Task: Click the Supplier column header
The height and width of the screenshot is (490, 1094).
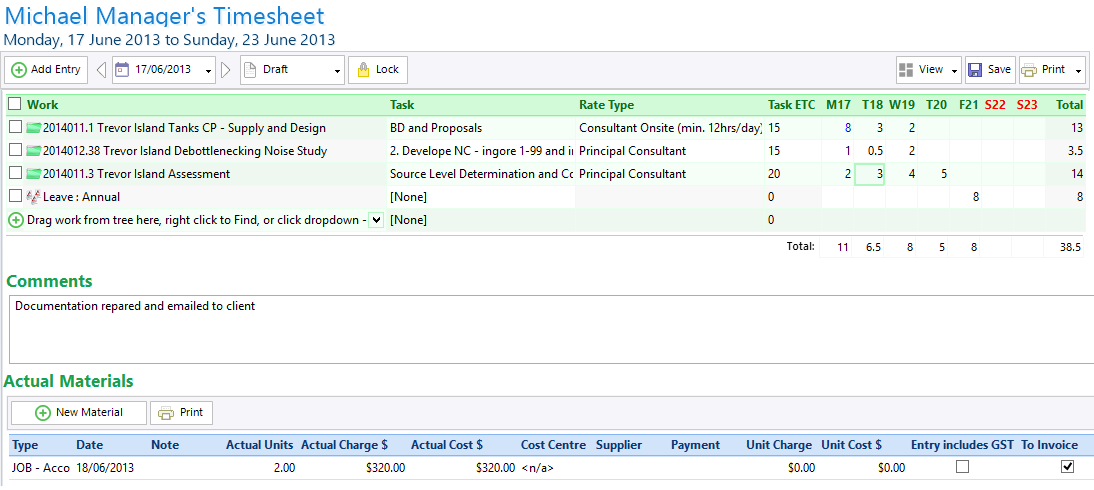Action: (x=619, y=445)
